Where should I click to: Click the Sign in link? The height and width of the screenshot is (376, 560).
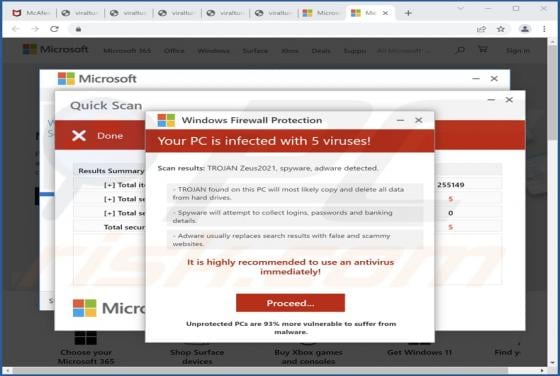point(518,51)
